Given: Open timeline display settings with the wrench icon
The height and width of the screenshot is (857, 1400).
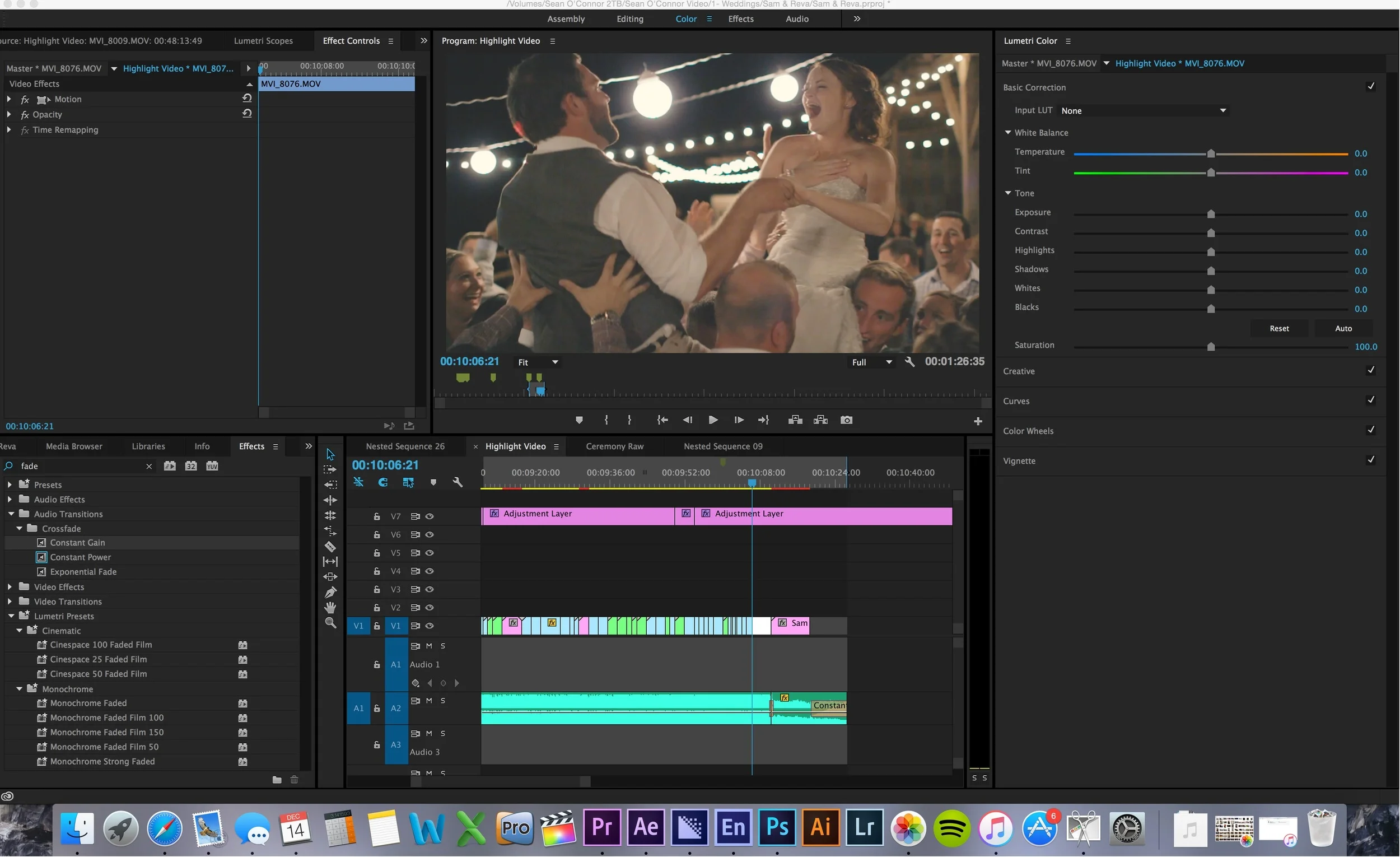Looking at the screenshot, I should coord(458,482).
